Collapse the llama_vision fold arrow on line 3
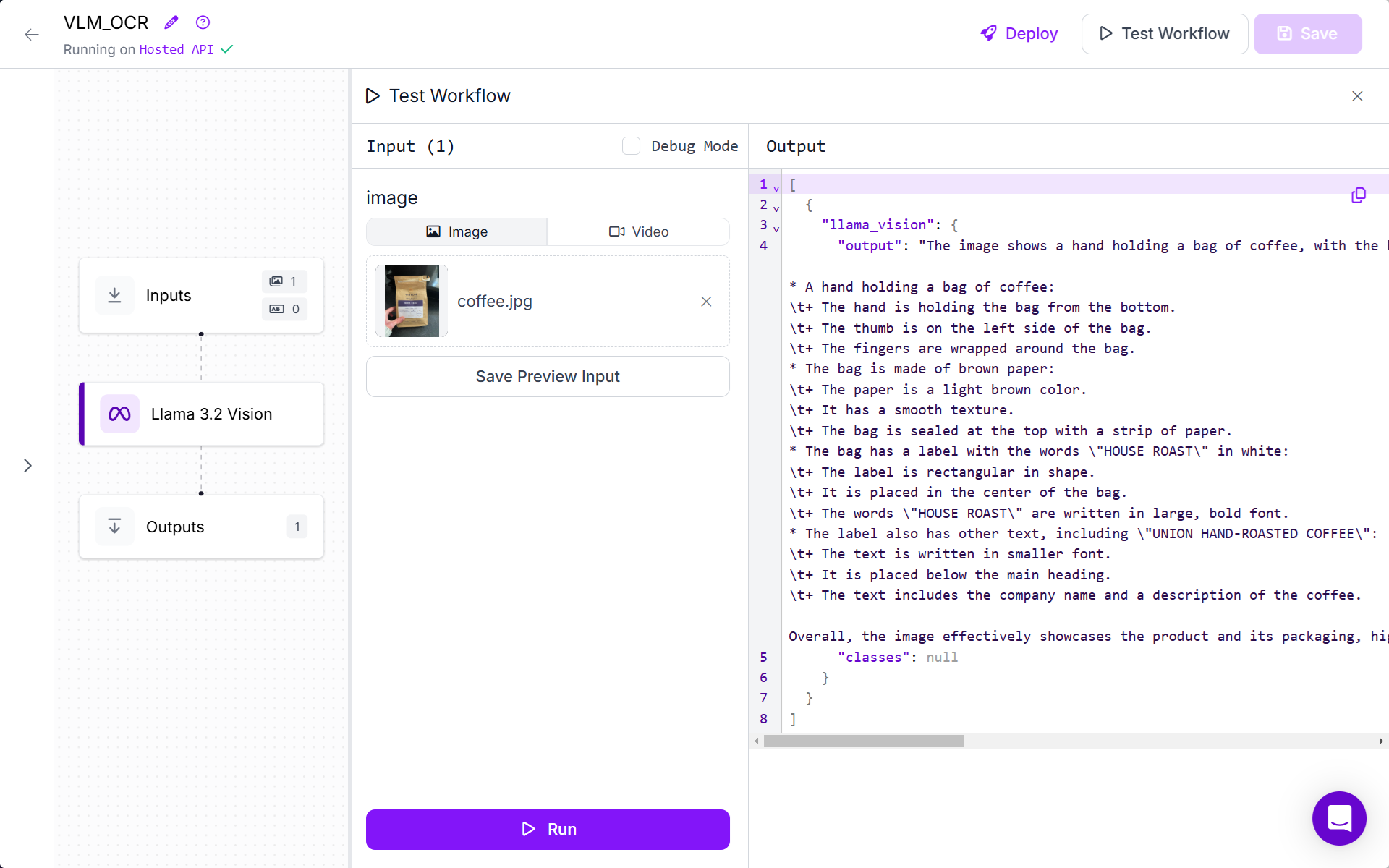The image size is (1389, 868). 776,229
